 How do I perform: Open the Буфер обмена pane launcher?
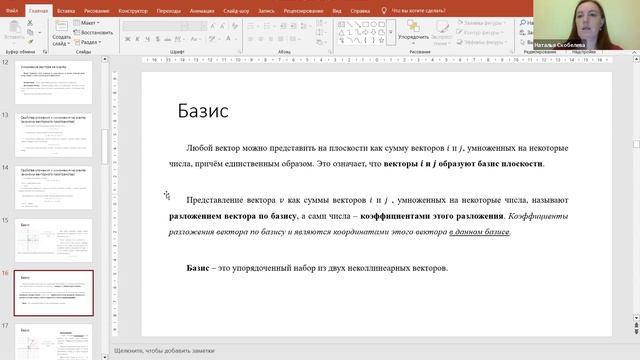[45, 52]
